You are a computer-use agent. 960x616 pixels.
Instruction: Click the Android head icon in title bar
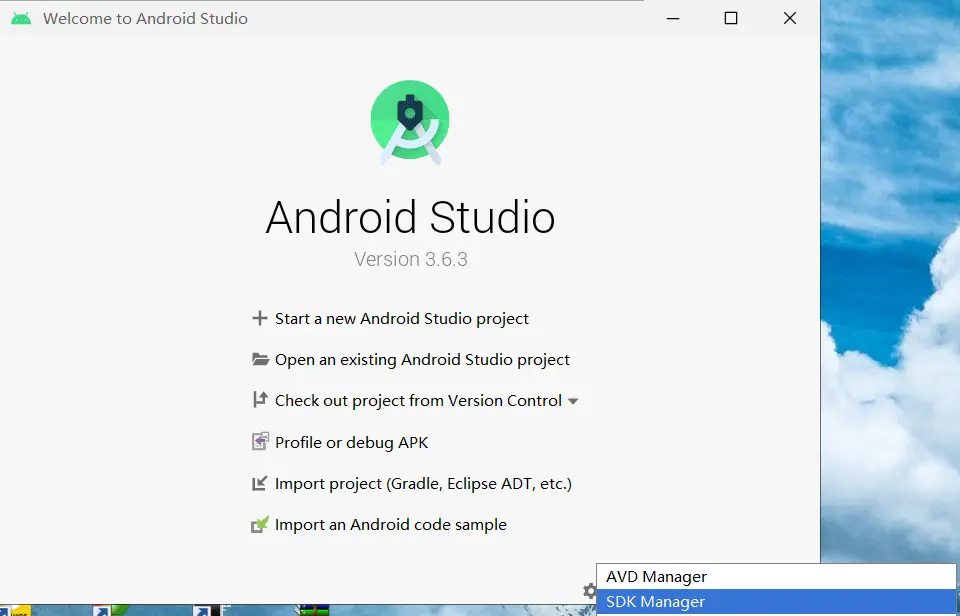point(21,18)
